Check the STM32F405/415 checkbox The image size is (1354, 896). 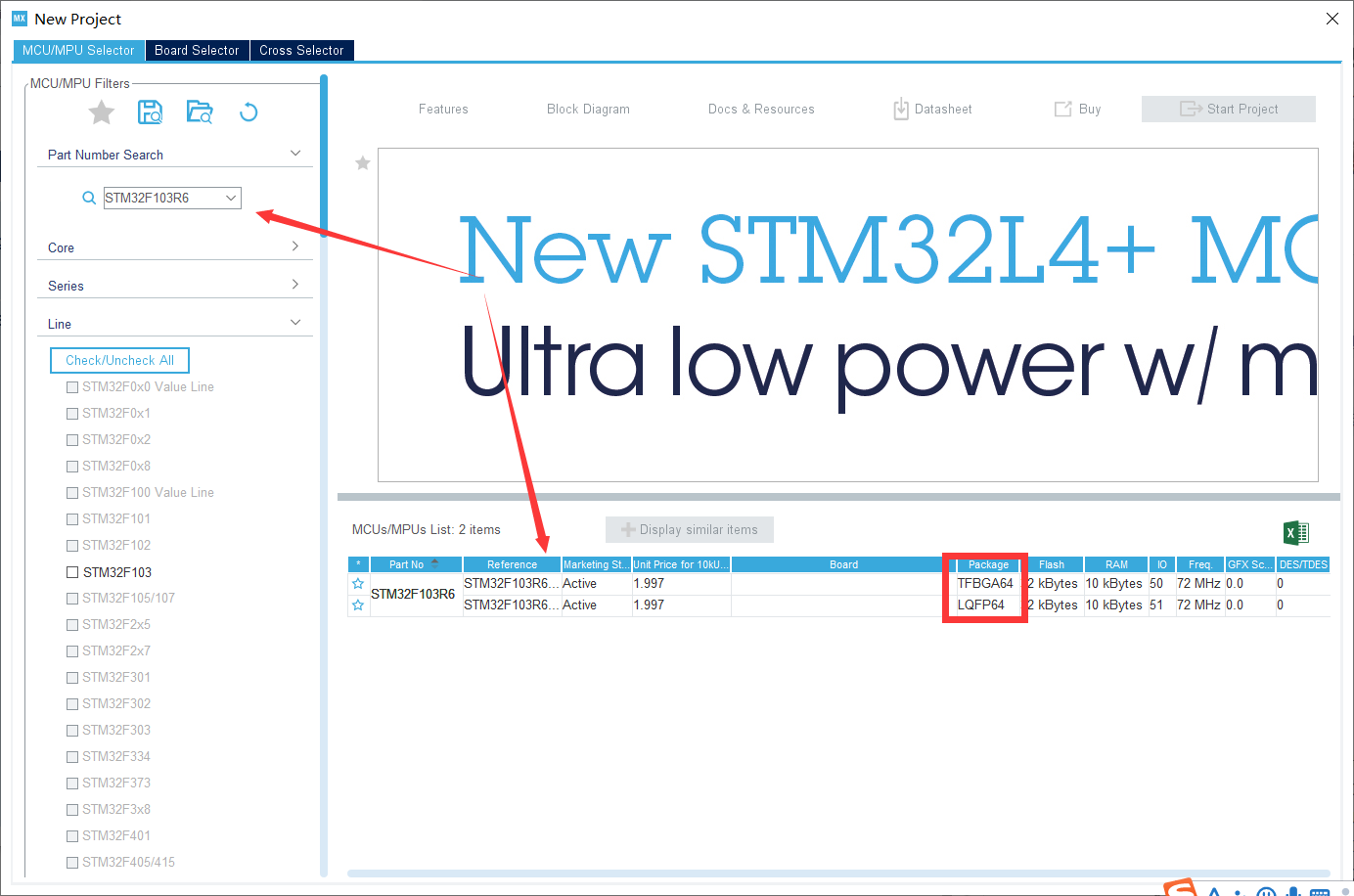[72, 863]
